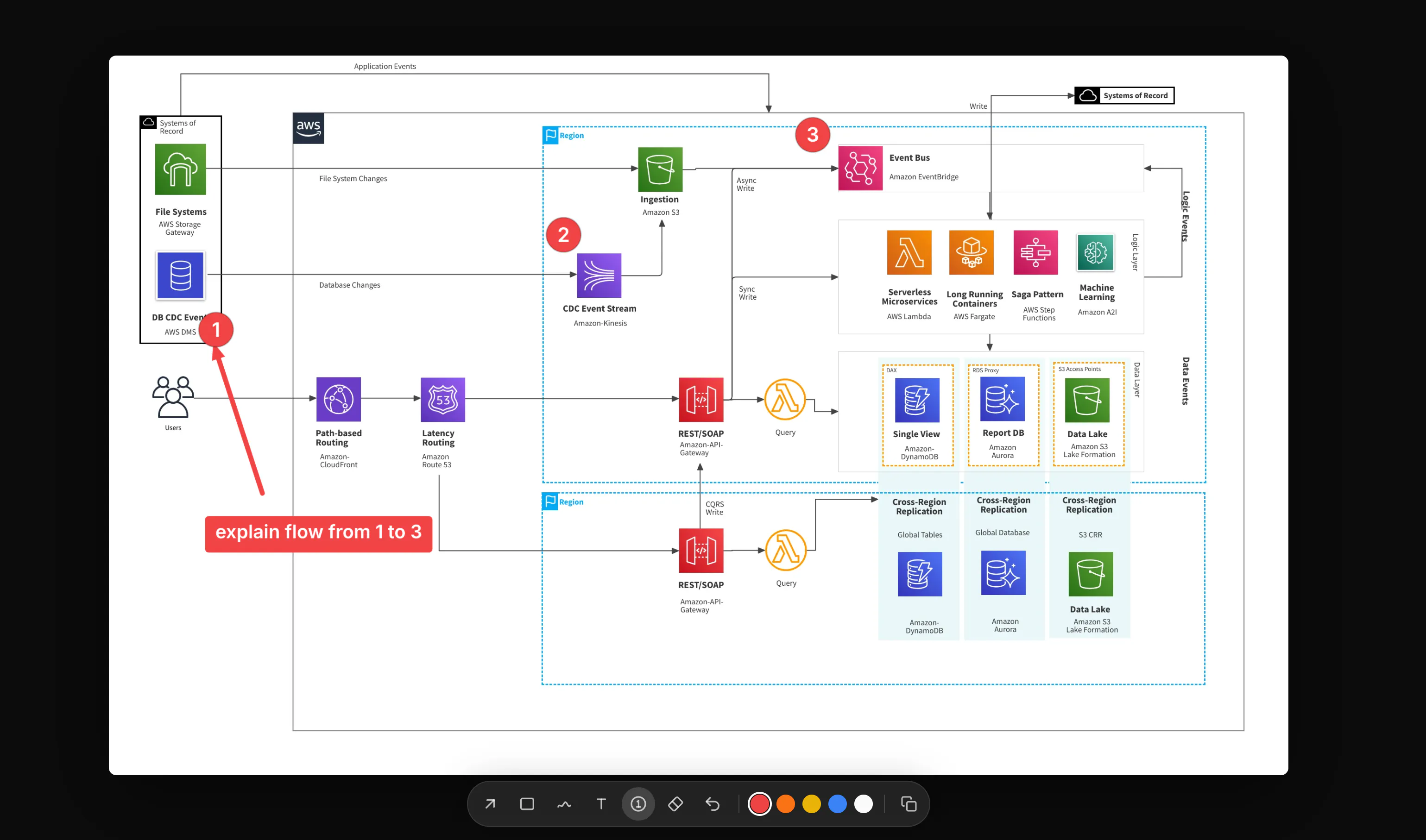The image size is (1426, 840).
Task: Select the text annotation tool
Action: (x=601, y=804)
